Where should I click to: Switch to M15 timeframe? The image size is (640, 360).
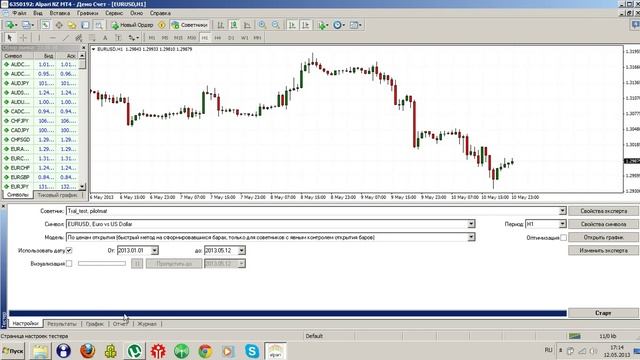[178, 38]
